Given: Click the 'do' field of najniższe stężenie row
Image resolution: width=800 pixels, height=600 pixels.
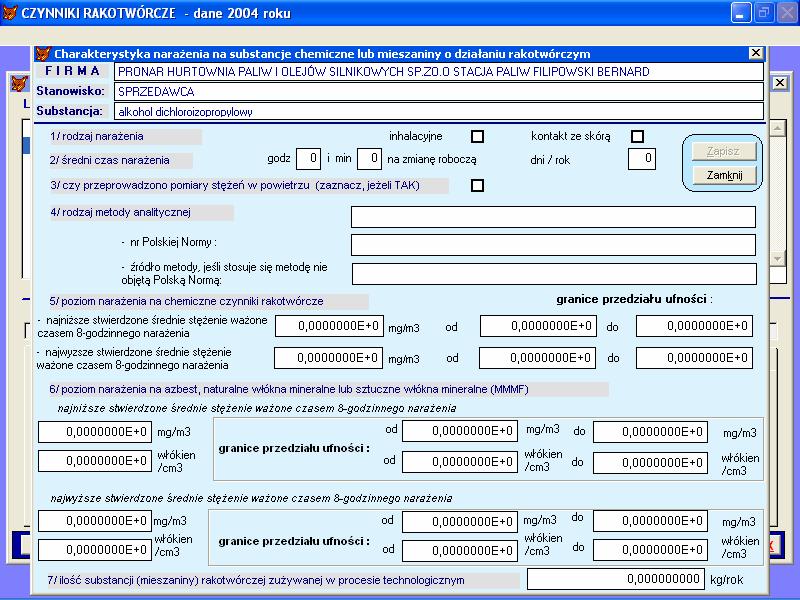Looking at the screenshot, I should tap(694, 326).
